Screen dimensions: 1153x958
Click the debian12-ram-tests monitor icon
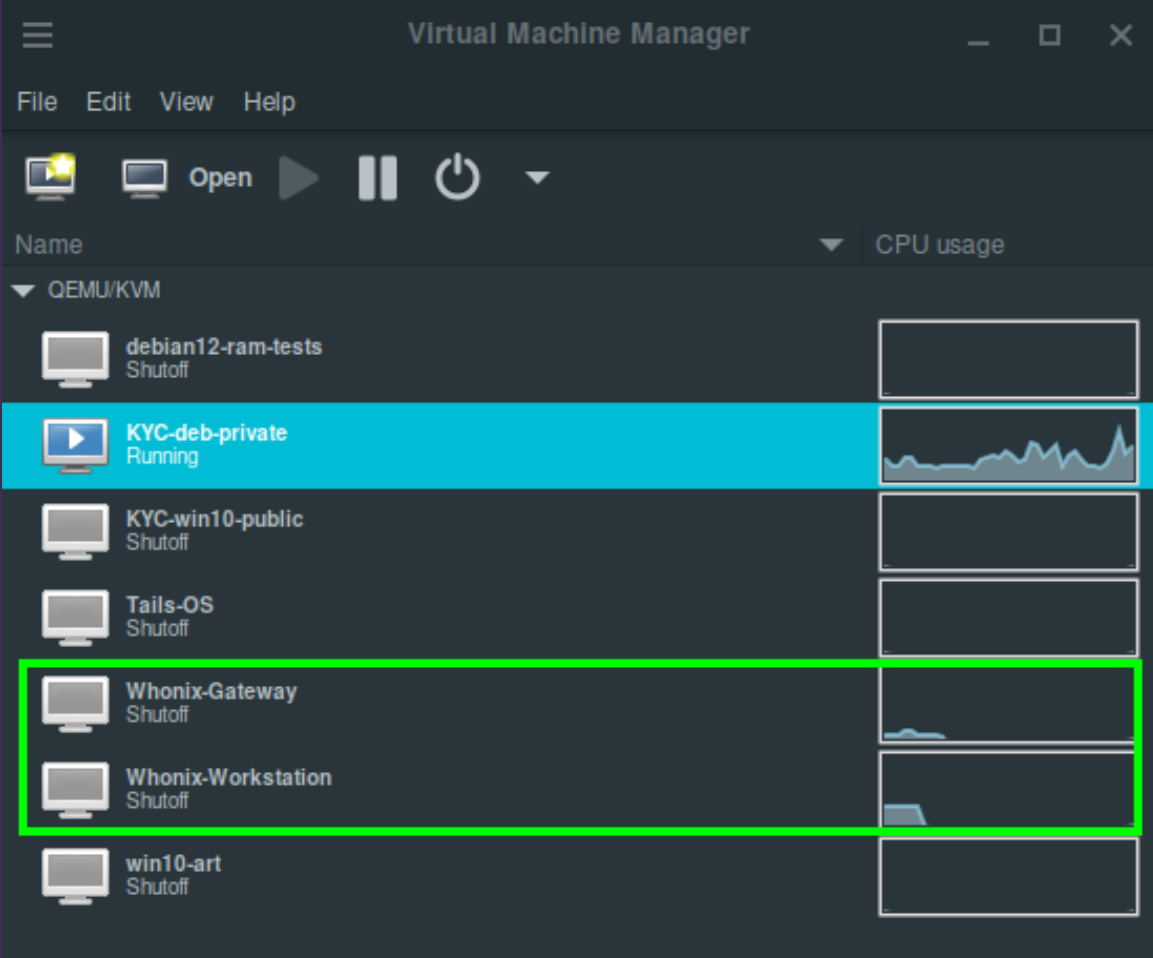pos(75,360)
